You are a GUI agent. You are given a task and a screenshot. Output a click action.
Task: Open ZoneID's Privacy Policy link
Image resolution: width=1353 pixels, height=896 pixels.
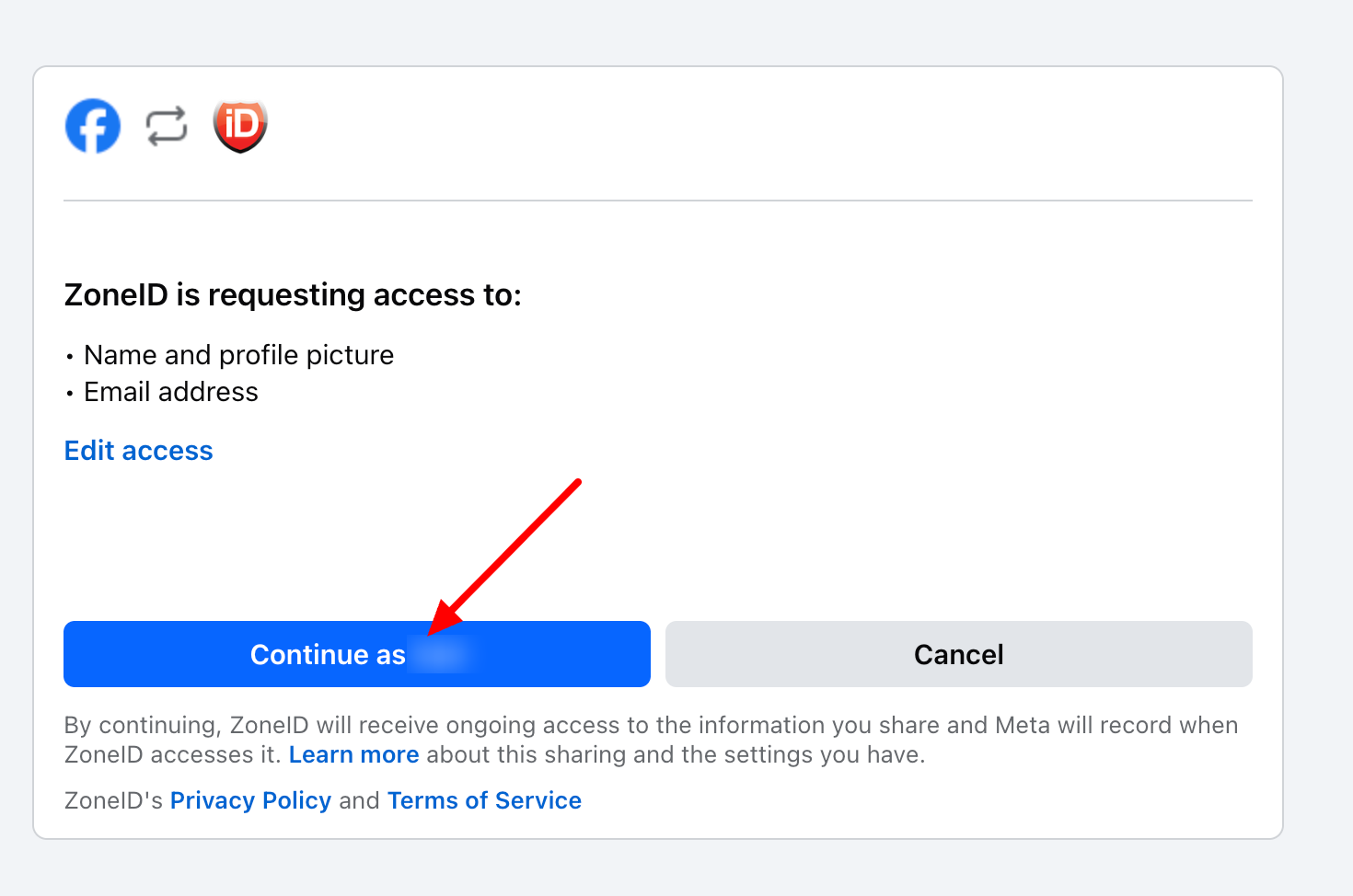[250, 801]
